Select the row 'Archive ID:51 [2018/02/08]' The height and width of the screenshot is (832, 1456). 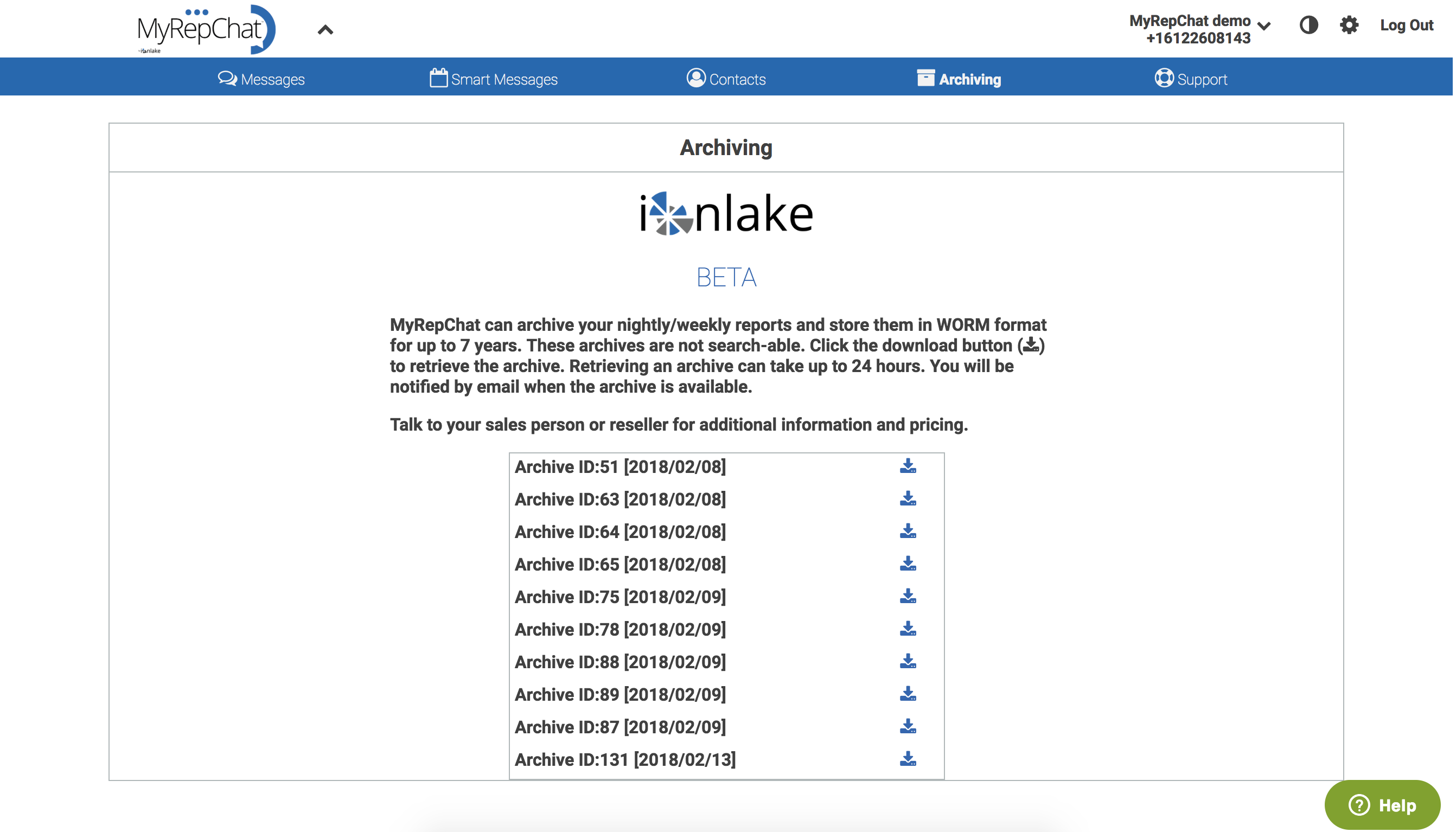click(x=727, y=467)
